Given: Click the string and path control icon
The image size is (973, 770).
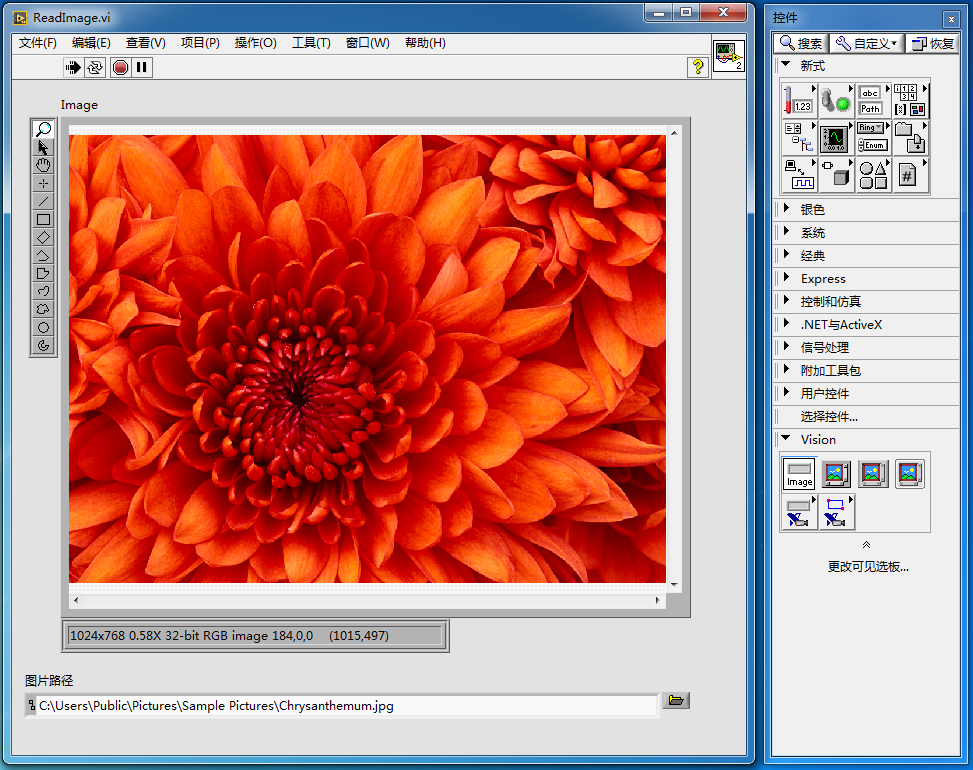Looking at the screenshot, I should click(870, 100).
